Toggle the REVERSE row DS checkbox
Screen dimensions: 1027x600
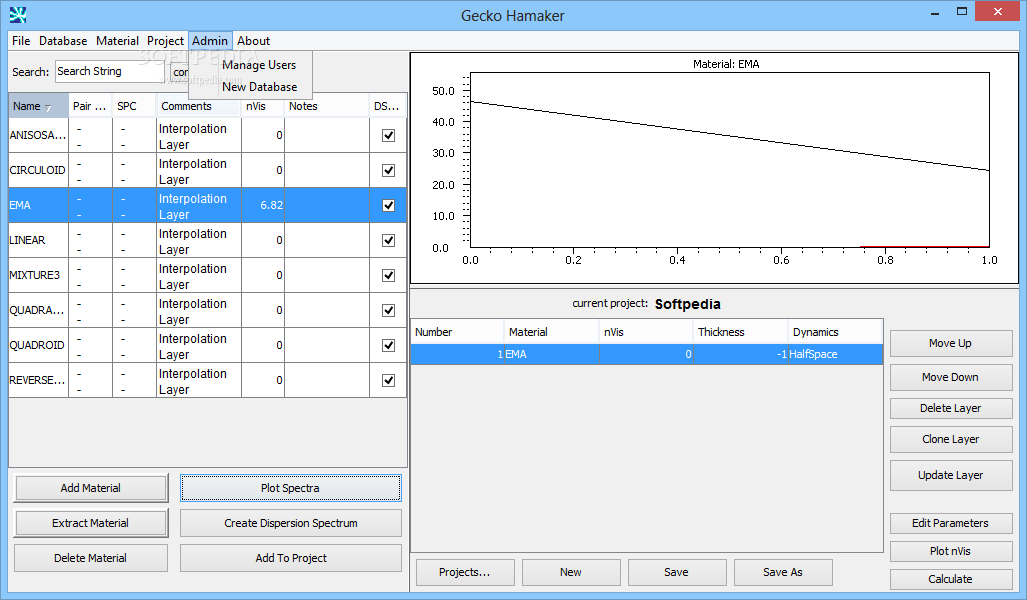coord(388,381)
